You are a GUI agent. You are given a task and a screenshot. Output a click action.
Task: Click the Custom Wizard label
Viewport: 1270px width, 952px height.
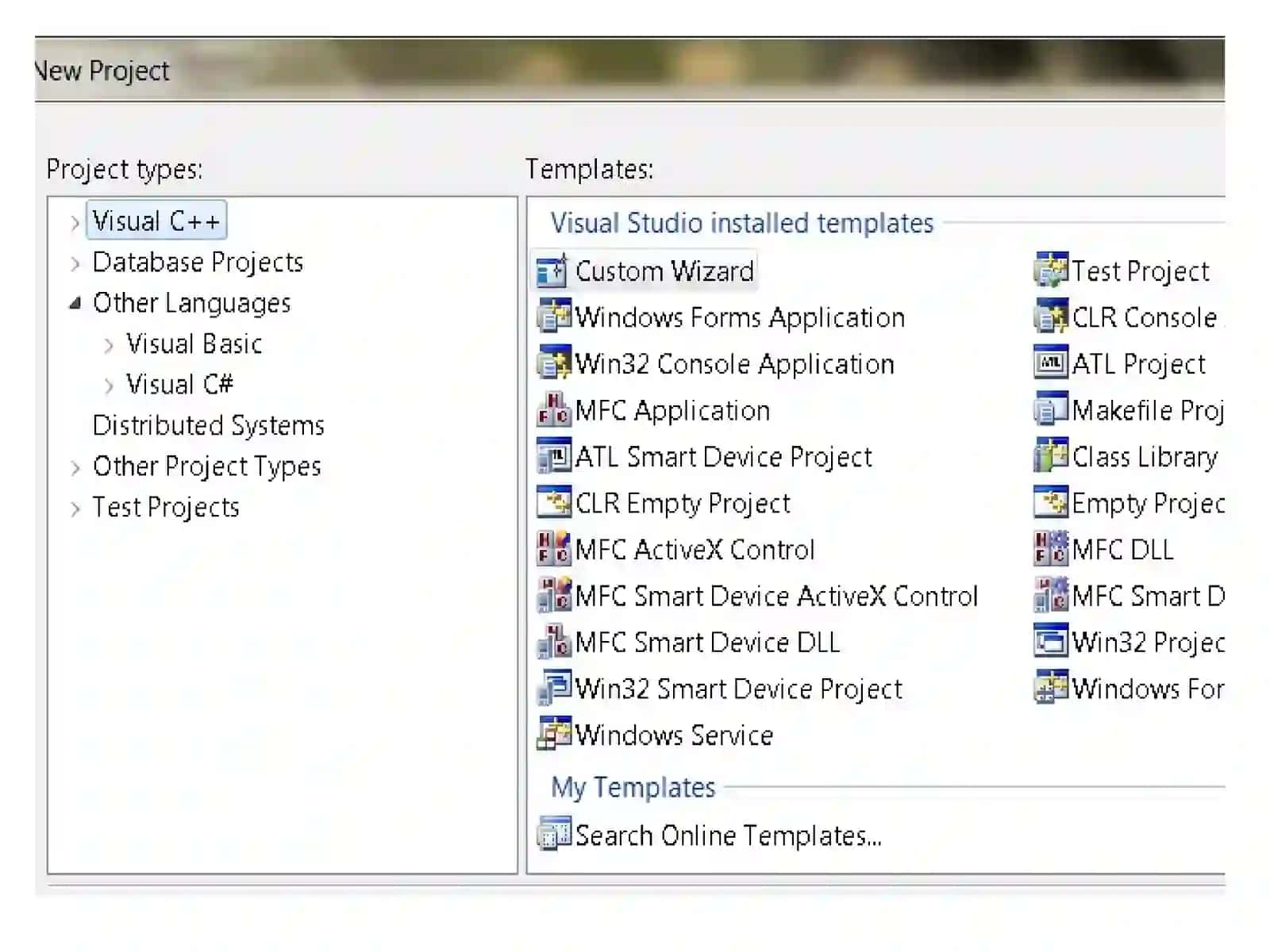coord(664,271)
